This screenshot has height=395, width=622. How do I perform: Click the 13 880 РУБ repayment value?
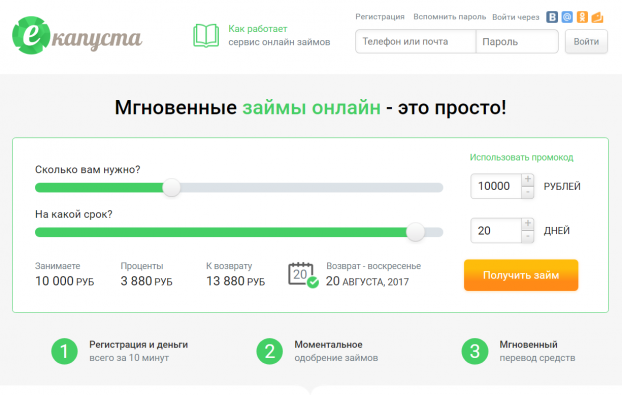235,281
